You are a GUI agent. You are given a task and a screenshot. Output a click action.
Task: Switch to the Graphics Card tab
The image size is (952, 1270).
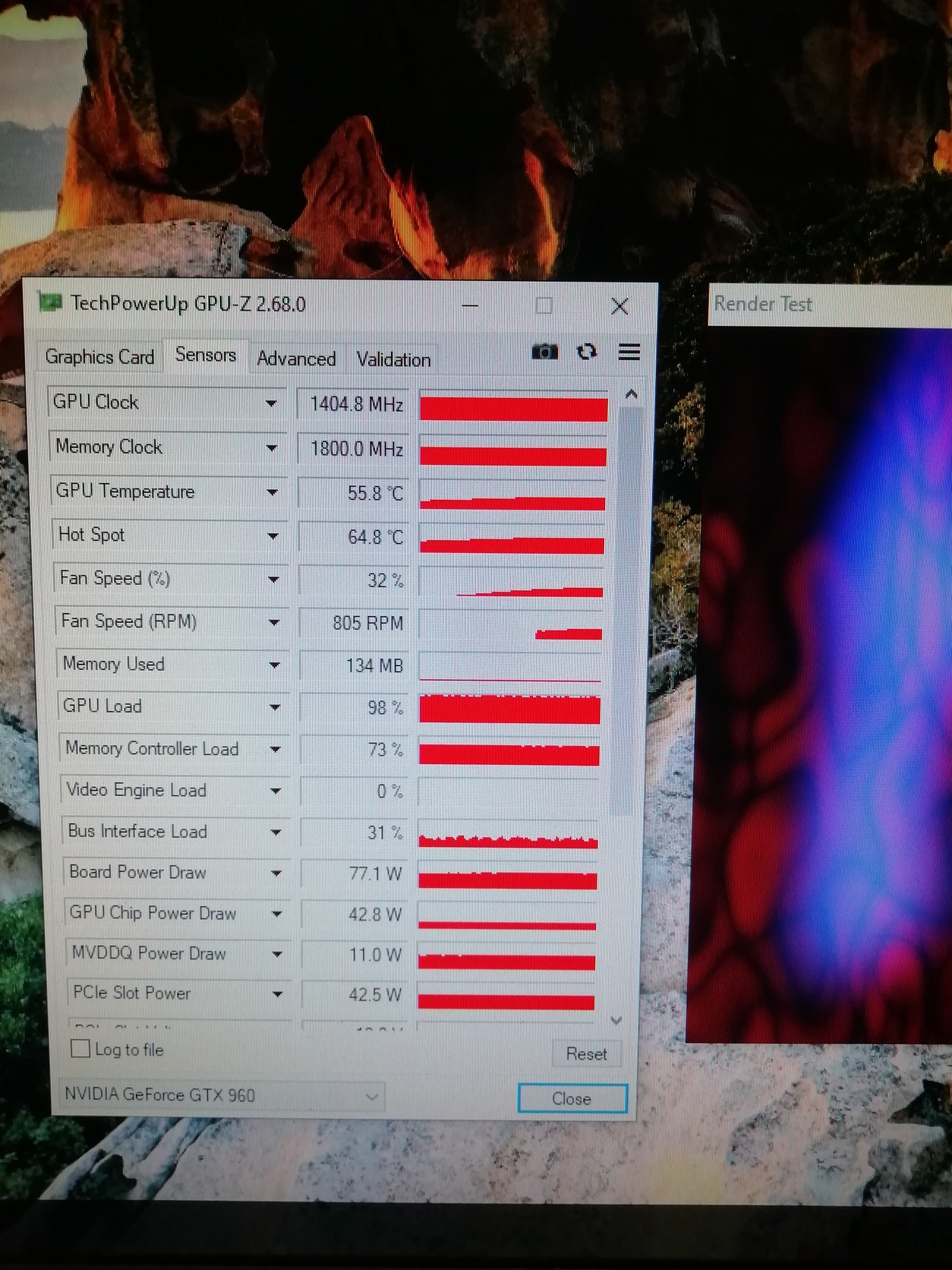(99, 356)
